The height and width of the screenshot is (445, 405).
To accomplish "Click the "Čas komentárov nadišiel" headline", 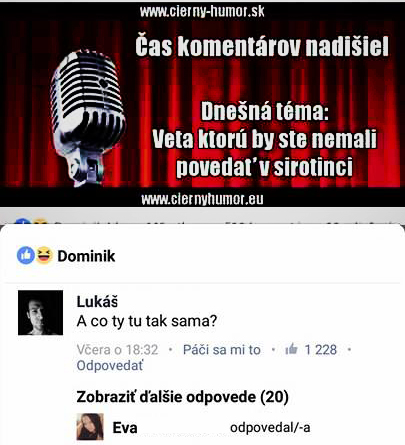I will coord(262,46).
